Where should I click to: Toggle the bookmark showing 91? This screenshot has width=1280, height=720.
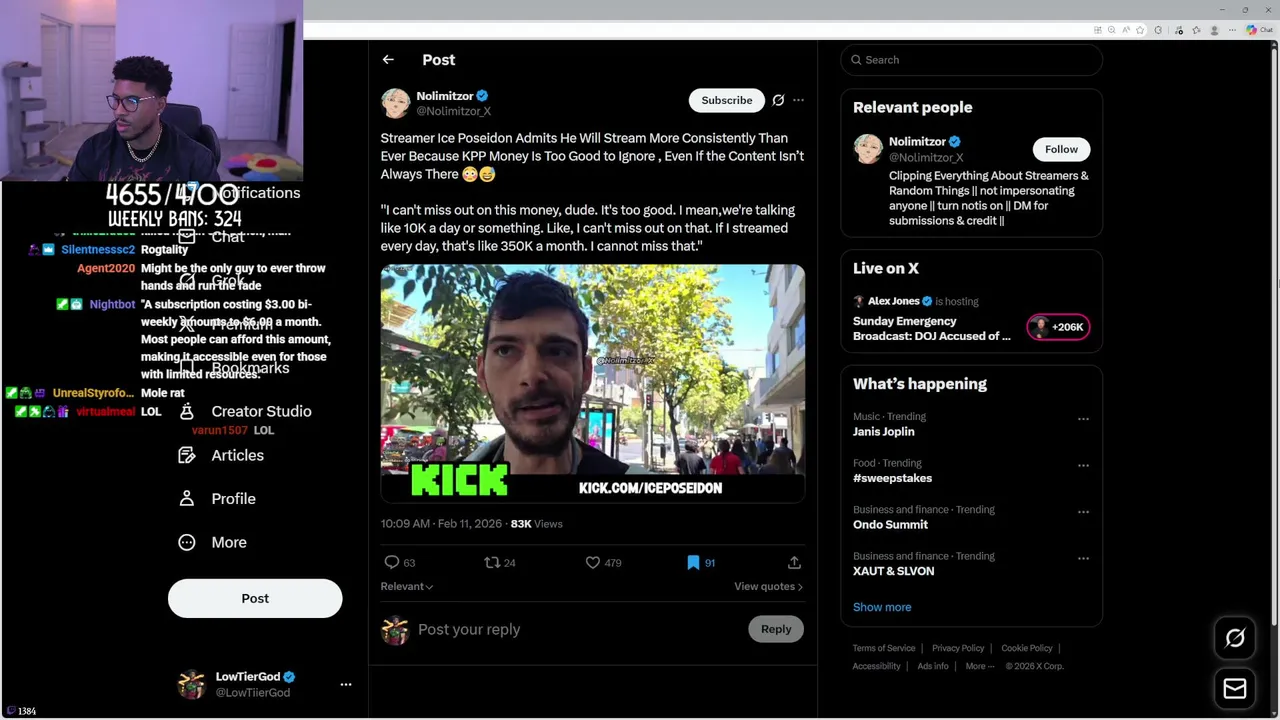coord(700,563)
